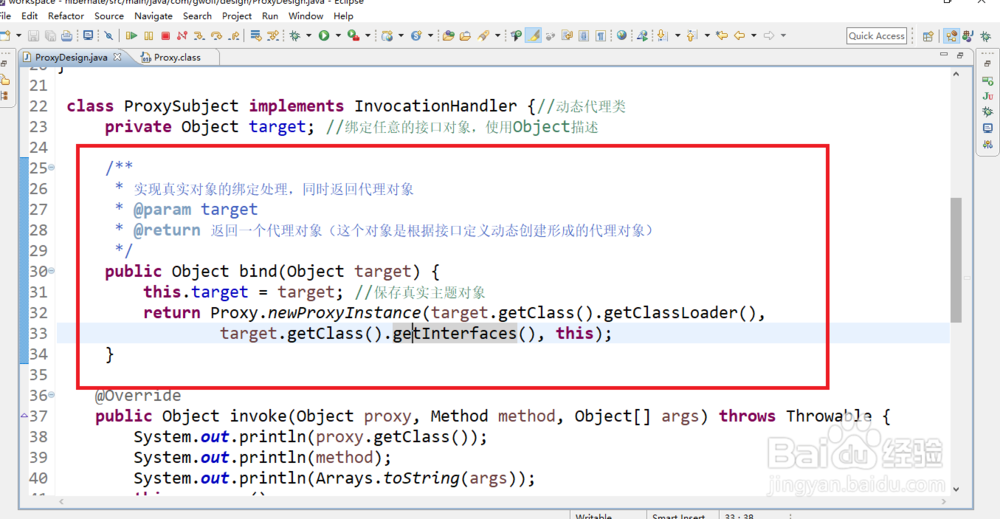
Task: Click the Step Over icon
Action: (x=216, y=36)
